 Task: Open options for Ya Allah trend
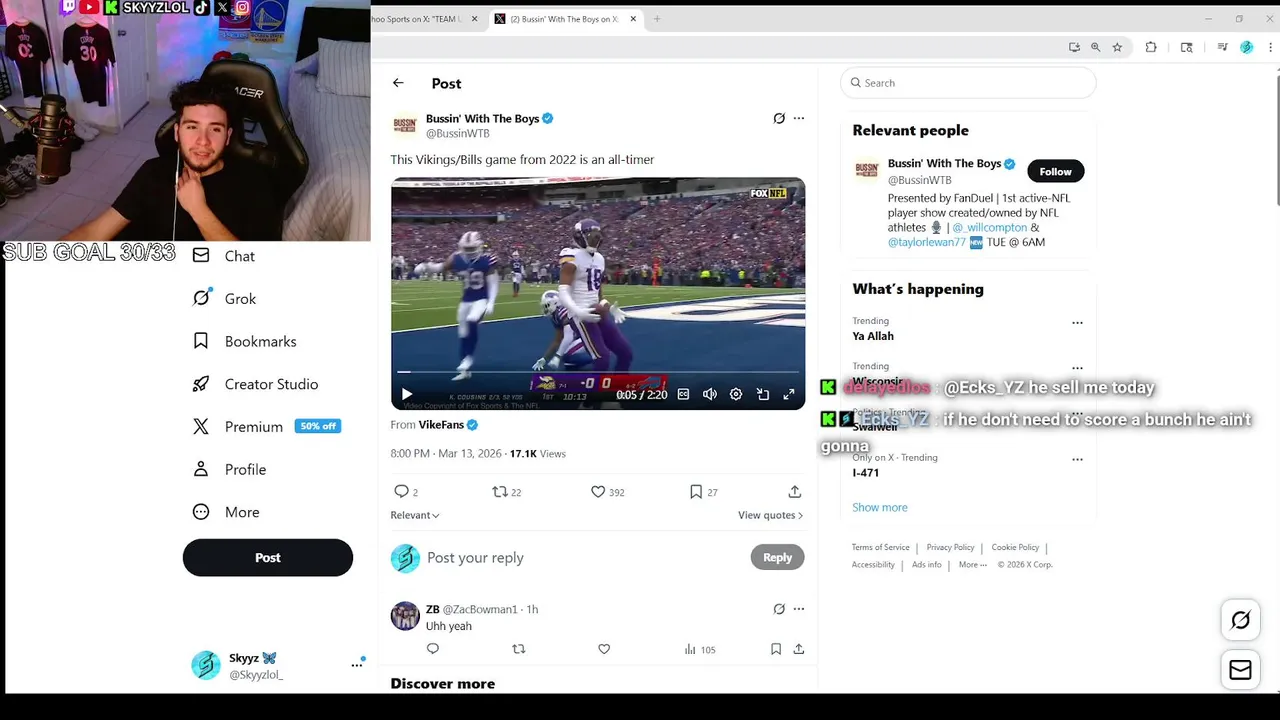pyautogui.click(x=1077, y=323)
